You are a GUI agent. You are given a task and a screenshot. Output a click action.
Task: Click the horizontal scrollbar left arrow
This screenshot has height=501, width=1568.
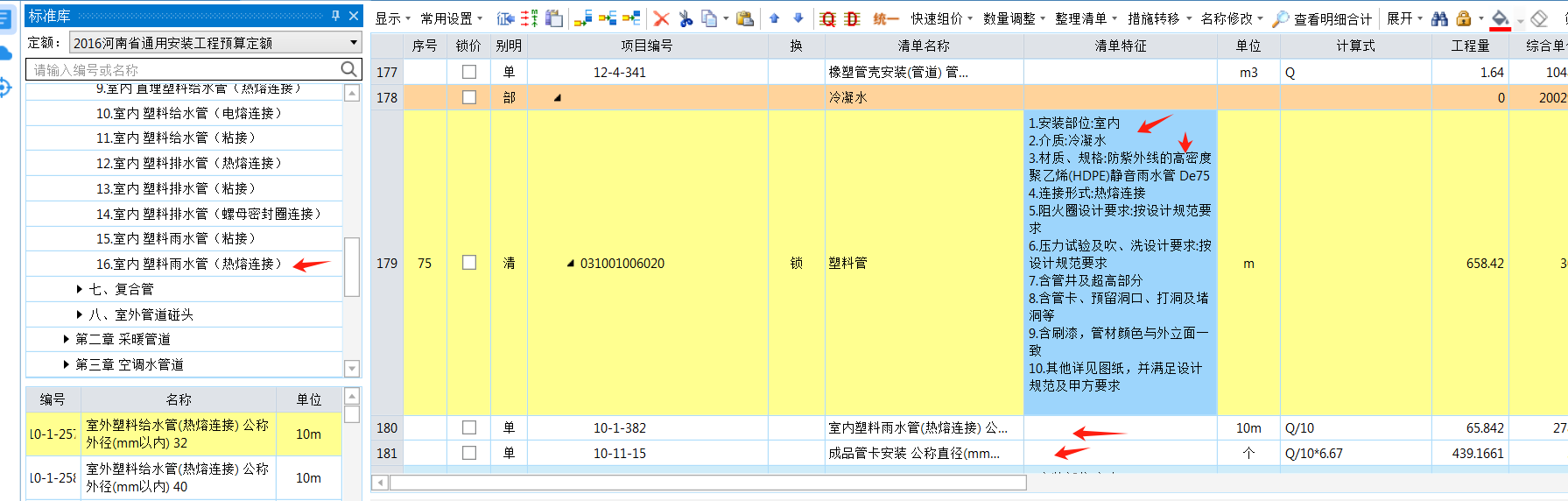(380, 483)
